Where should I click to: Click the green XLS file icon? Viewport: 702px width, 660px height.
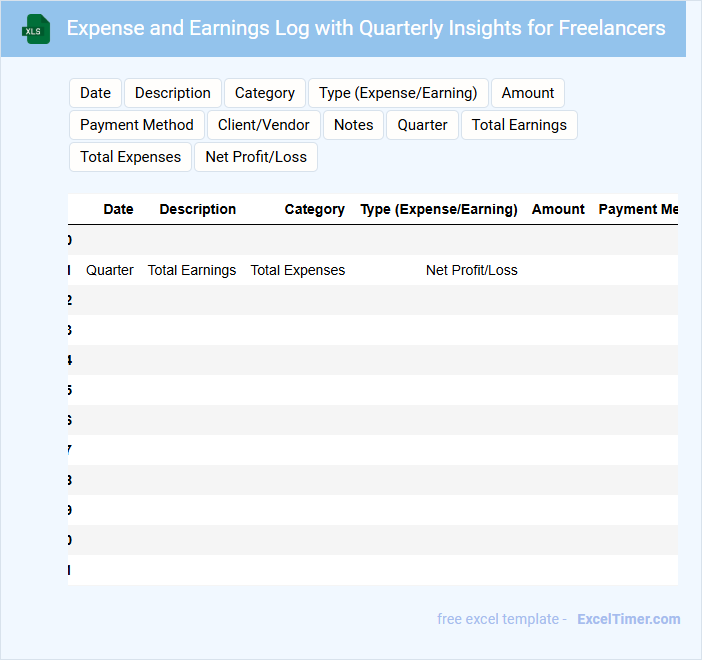coord(36,29)
